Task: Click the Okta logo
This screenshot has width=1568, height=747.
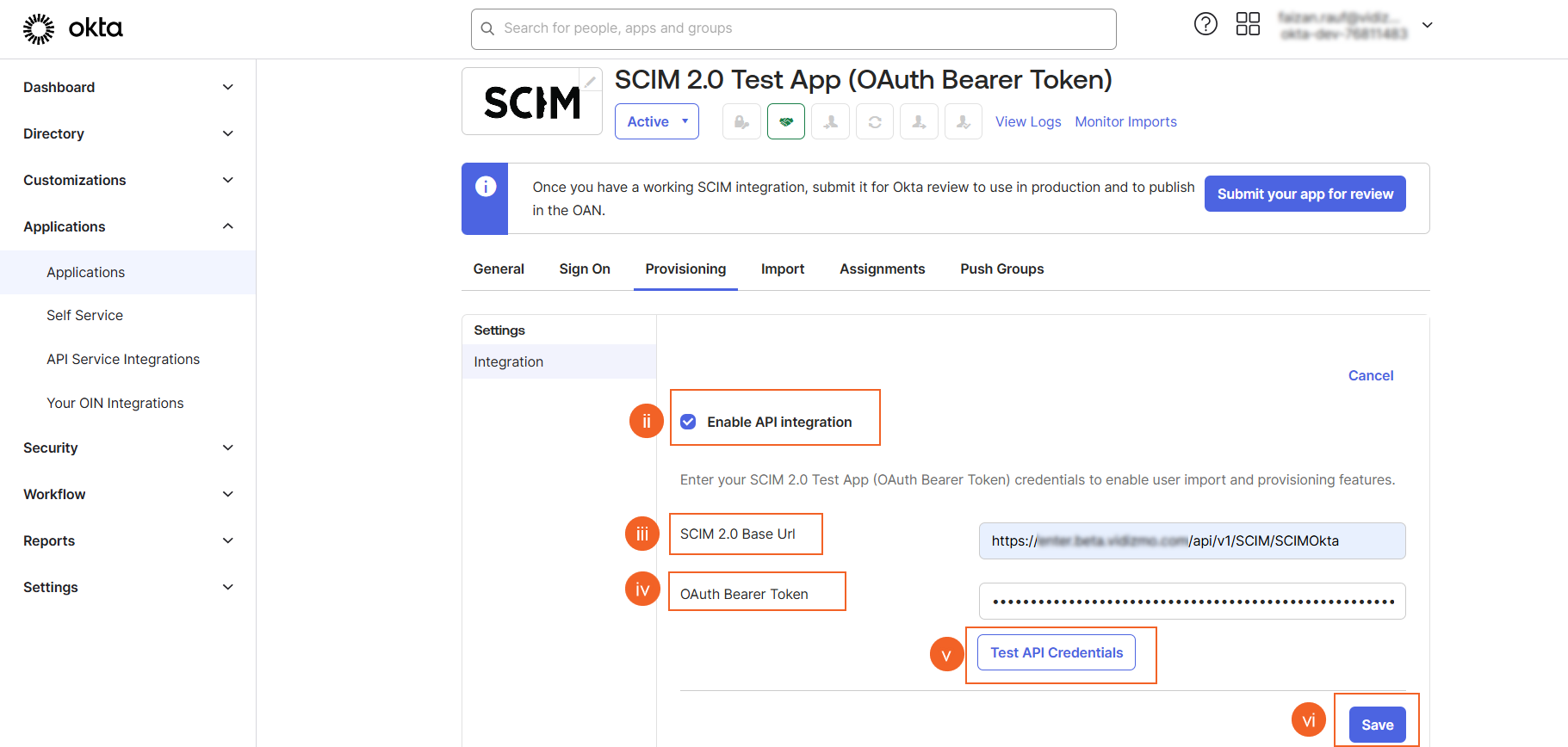Action: click(73, 28)
